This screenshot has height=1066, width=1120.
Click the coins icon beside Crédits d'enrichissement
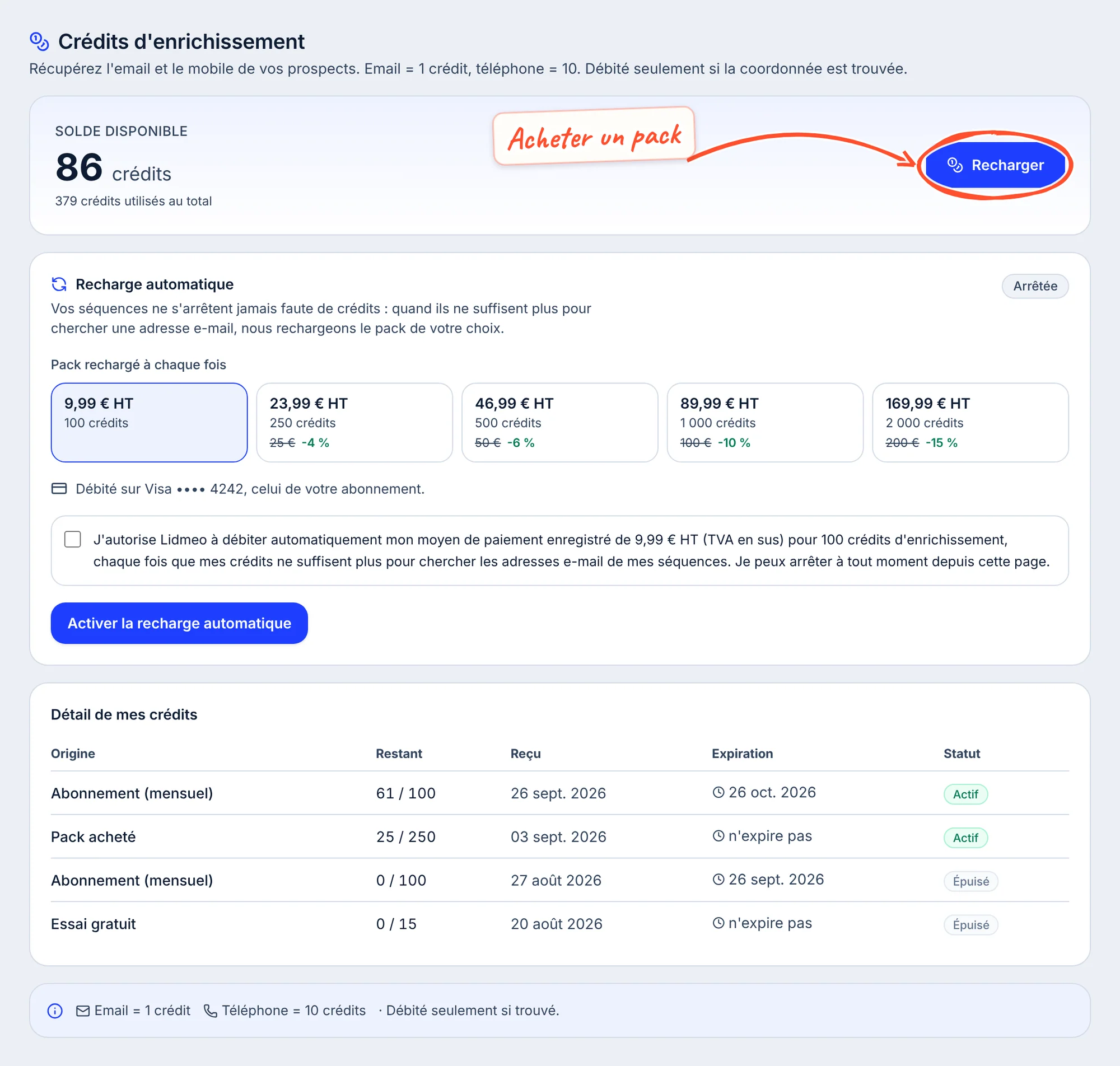pyautogui.click(x=39, y=41)
